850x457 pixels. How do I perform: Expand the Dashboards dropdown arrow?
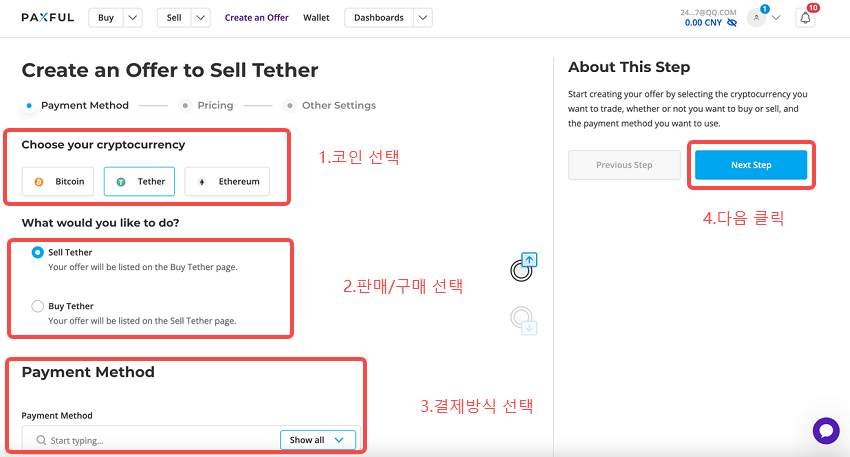(423, 18)
